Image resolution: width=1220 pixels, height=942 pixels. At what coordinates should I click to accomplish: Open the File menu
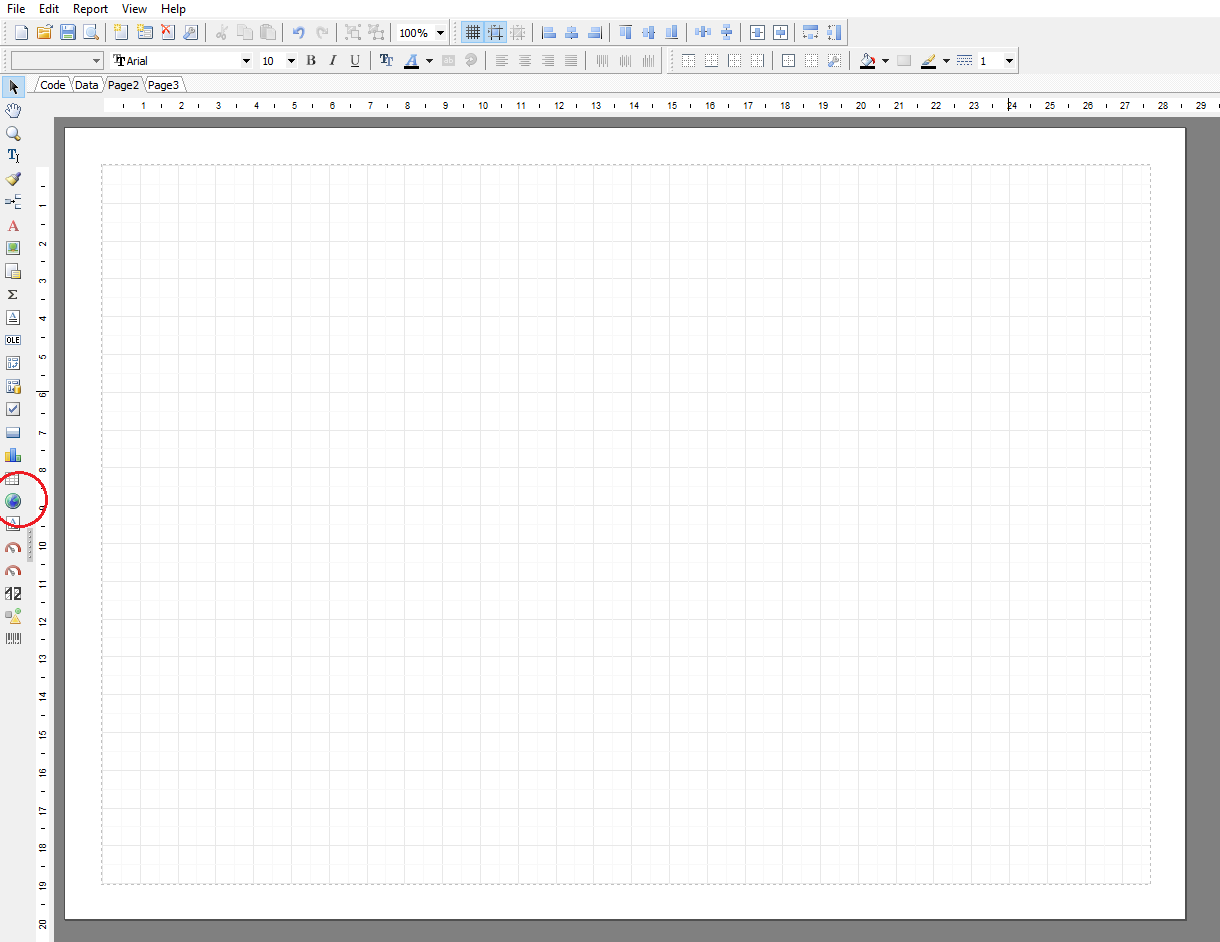[x=16, y=9]
